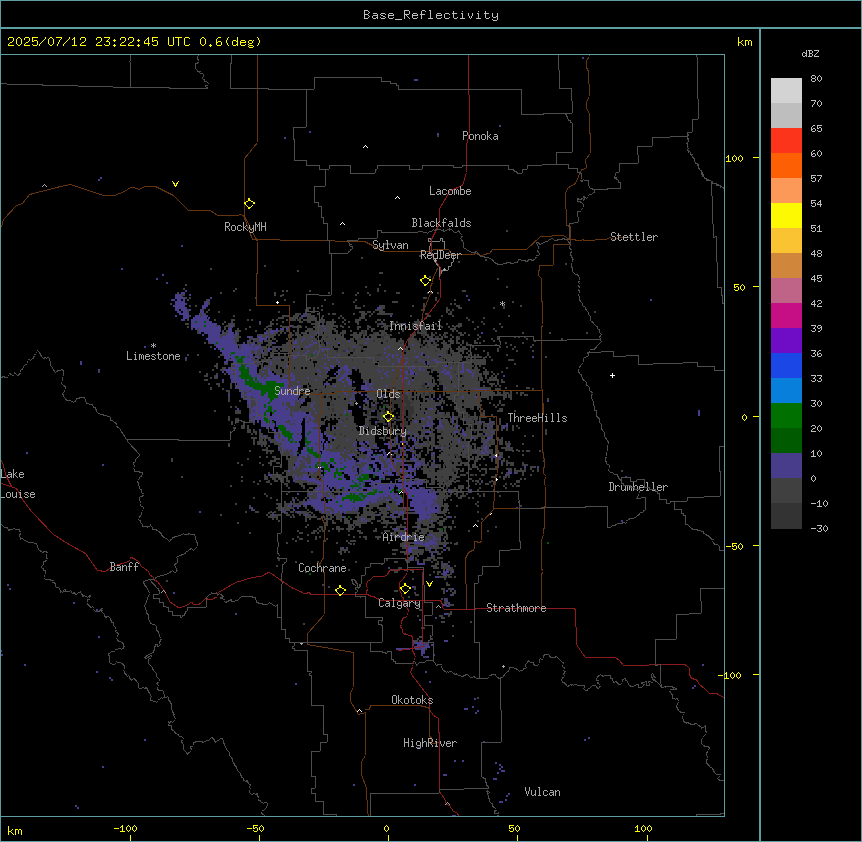This screenshot has height=842, width=862.
Task: Select the bright yellow 51-54 dBZ swatch
Action: [x=786, y=215]
